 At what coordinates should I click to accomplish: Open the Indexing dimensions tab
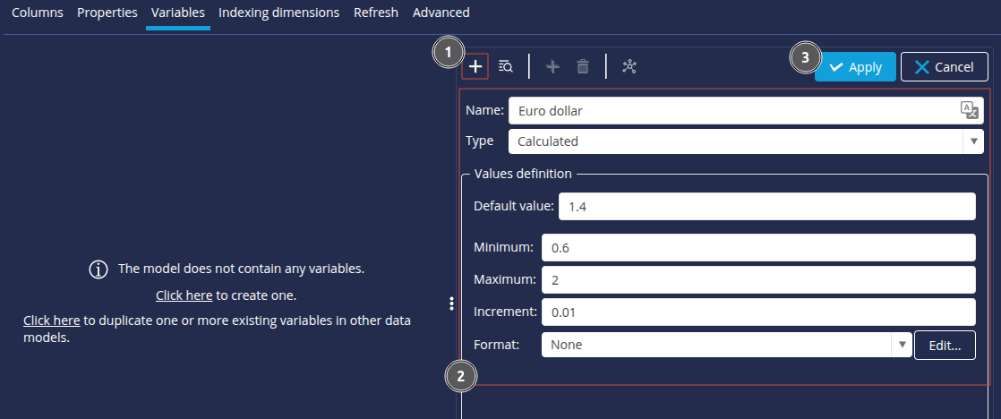pyautogui.click(x=278, y=13)
